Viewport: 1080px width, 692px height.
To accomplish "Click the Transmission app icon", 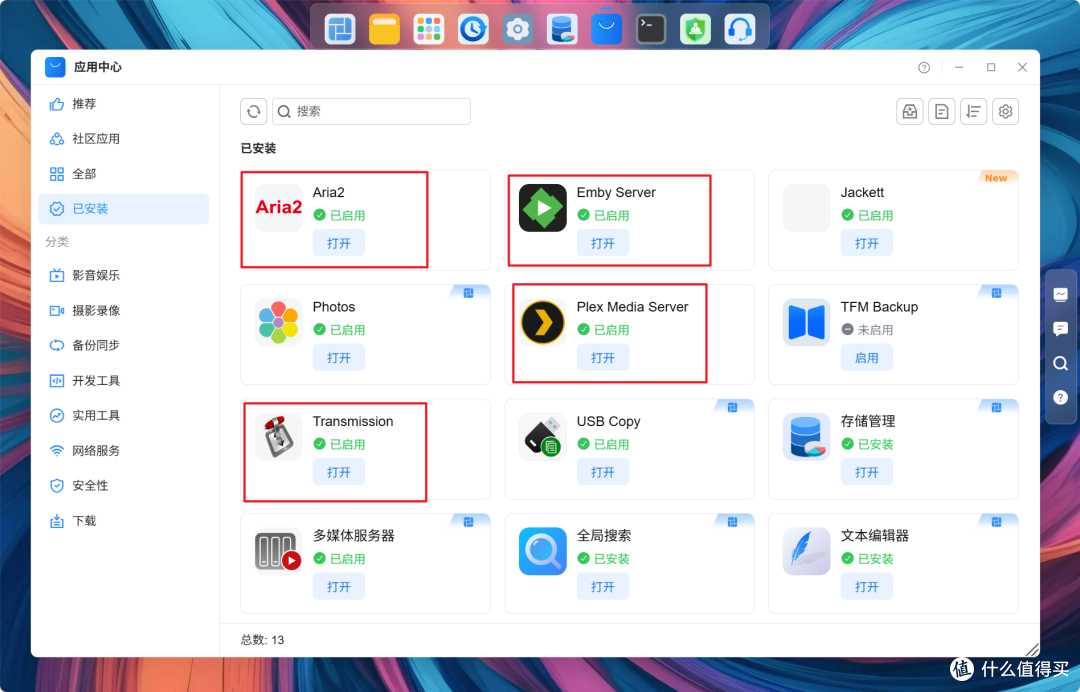I will pos(278,436).
